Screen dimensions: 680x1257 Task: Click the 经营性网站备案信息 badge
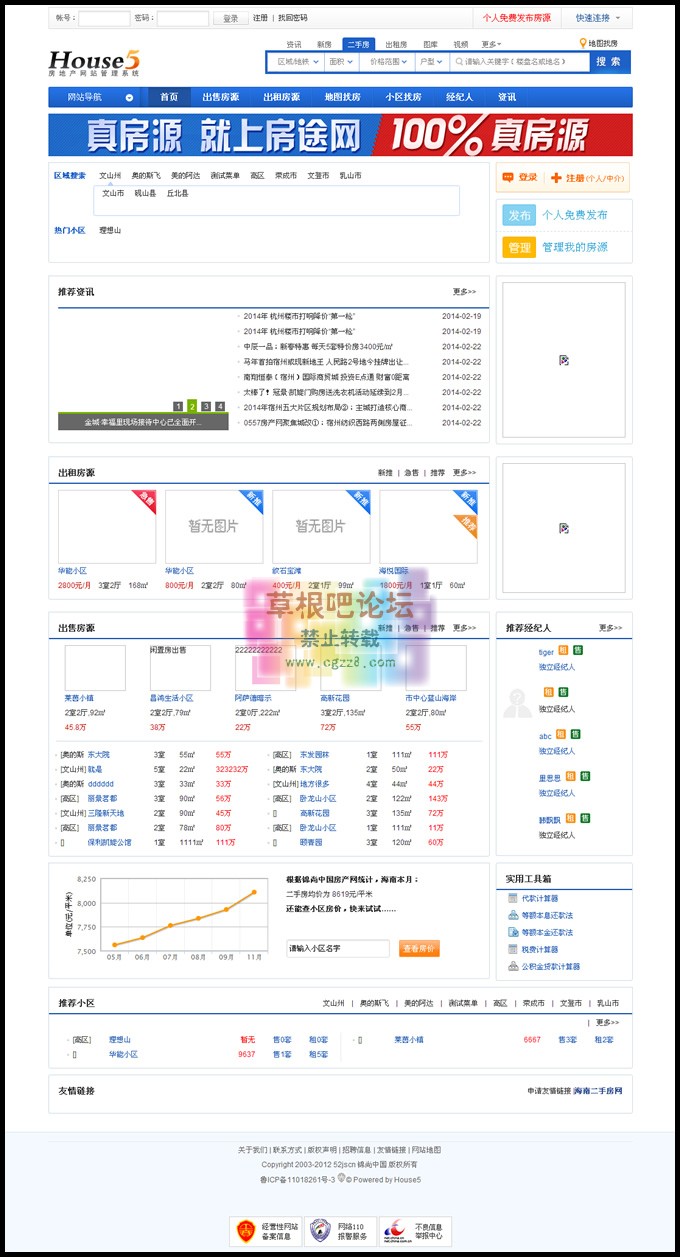(265, 1229)
